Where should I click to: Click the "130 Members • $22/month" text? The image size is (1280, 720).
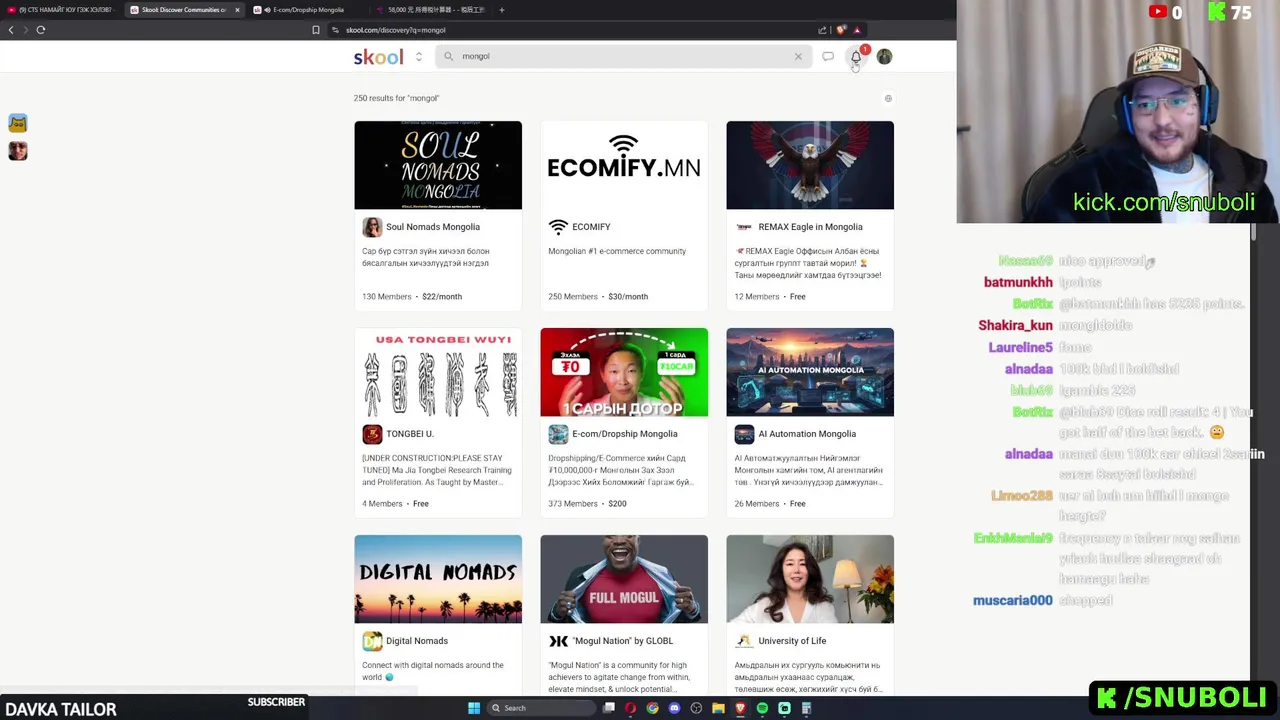412,297
